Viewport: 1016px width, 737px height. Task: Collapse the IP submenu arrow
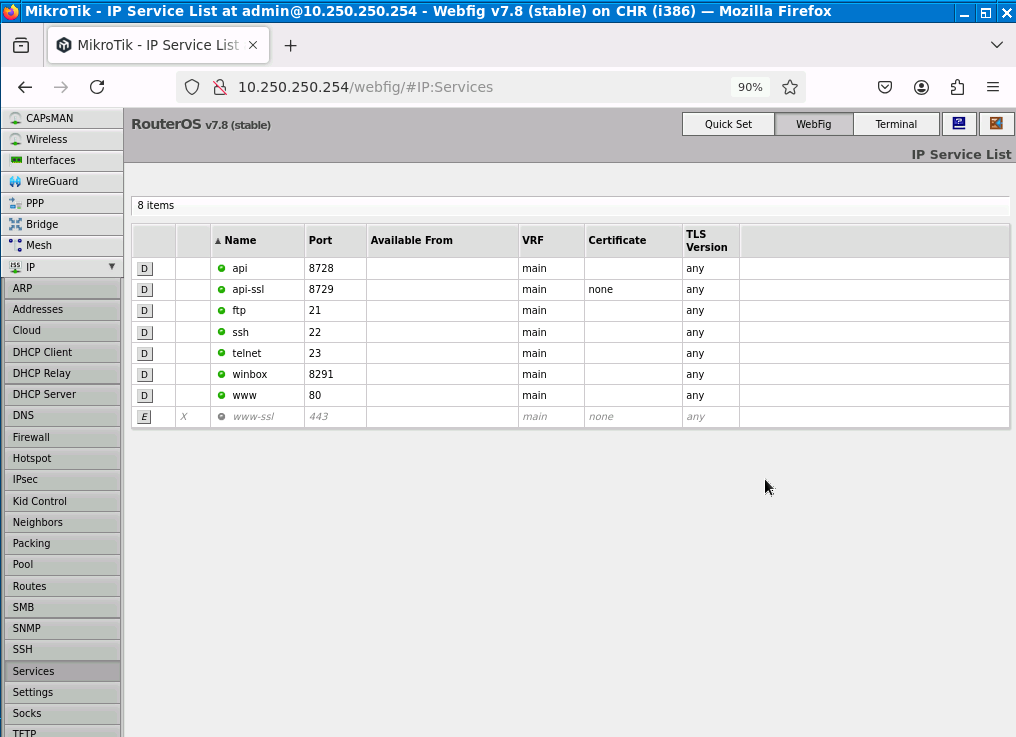111,266
